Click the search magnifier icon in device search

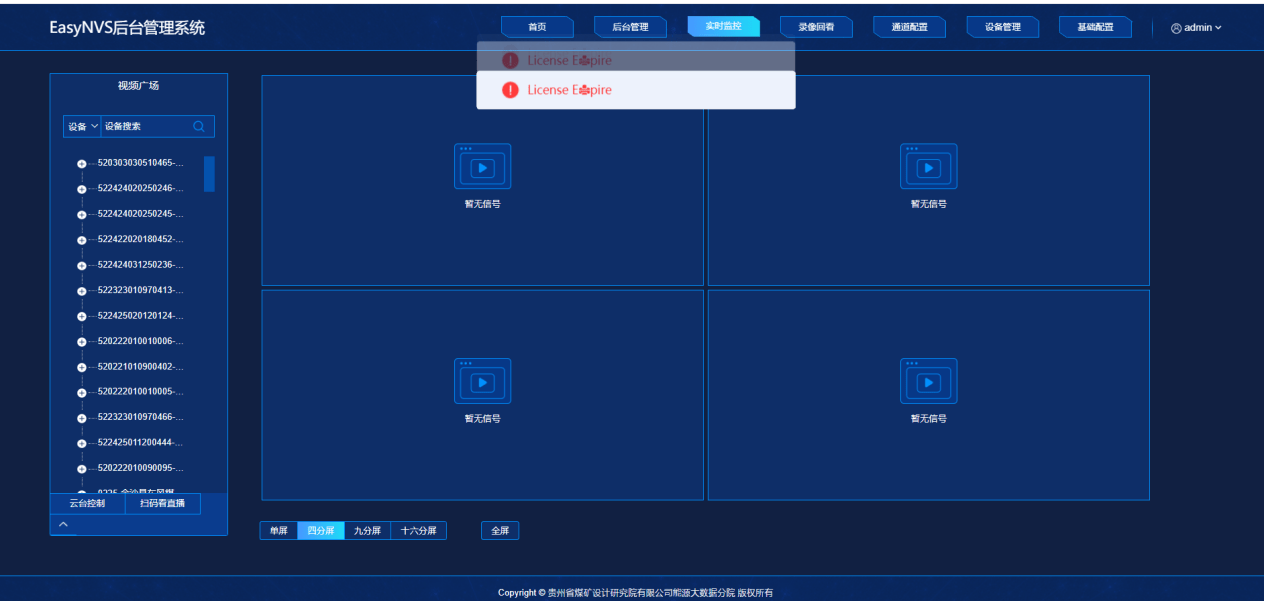[199, 126]
